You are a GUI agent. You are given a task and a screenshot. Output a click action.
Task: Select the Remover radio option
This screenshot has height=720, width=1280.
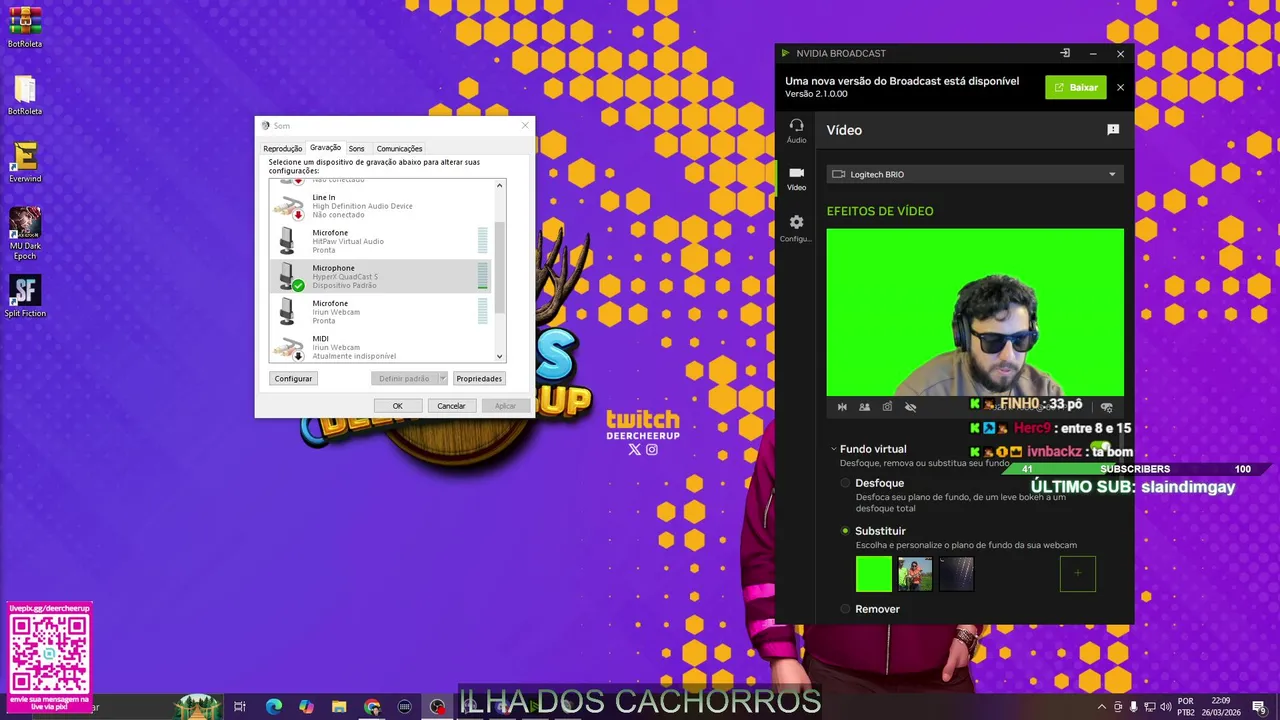(845, 609)
